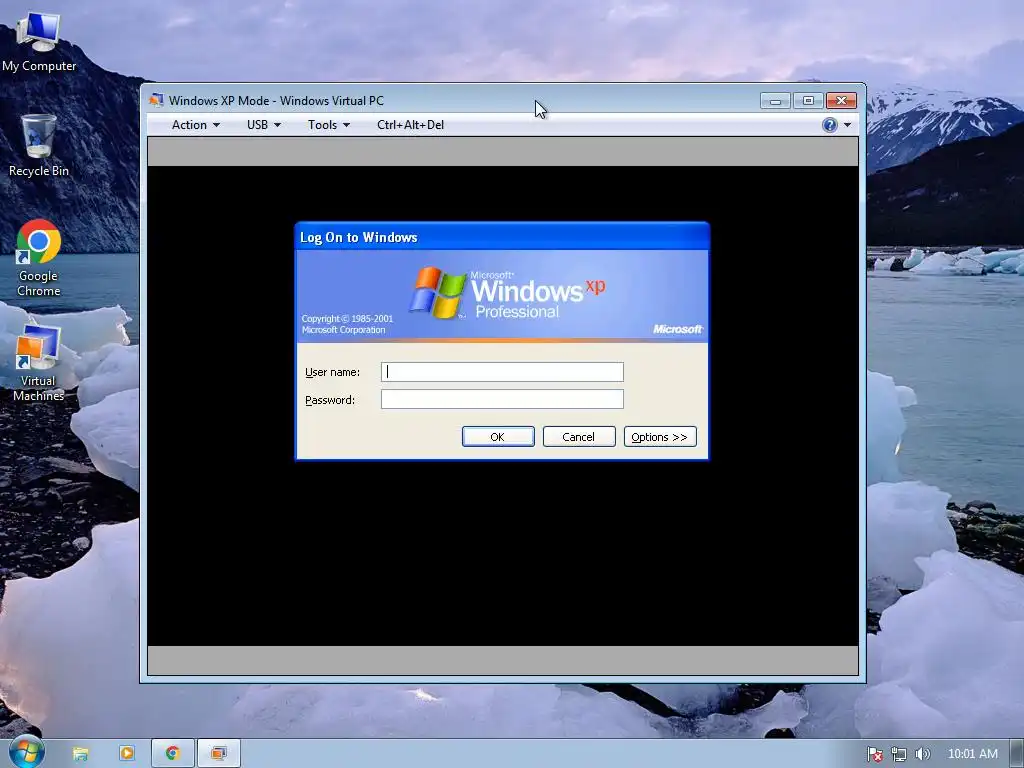Select the Recycle Bin desktop icon
The width and height of the screenshot is (1024, 768).
pyautogui.click(x=39, y=145)
